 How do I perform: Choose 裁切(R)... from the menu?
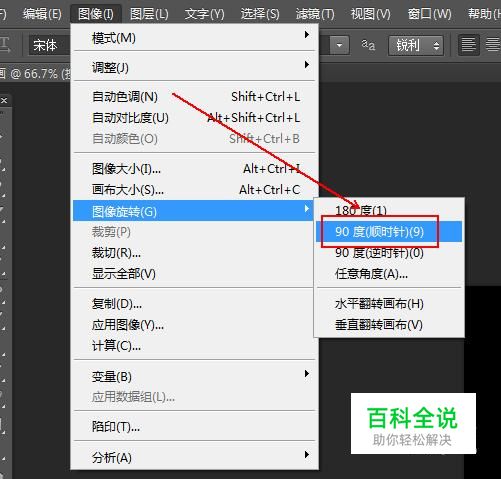pos(194,253)
